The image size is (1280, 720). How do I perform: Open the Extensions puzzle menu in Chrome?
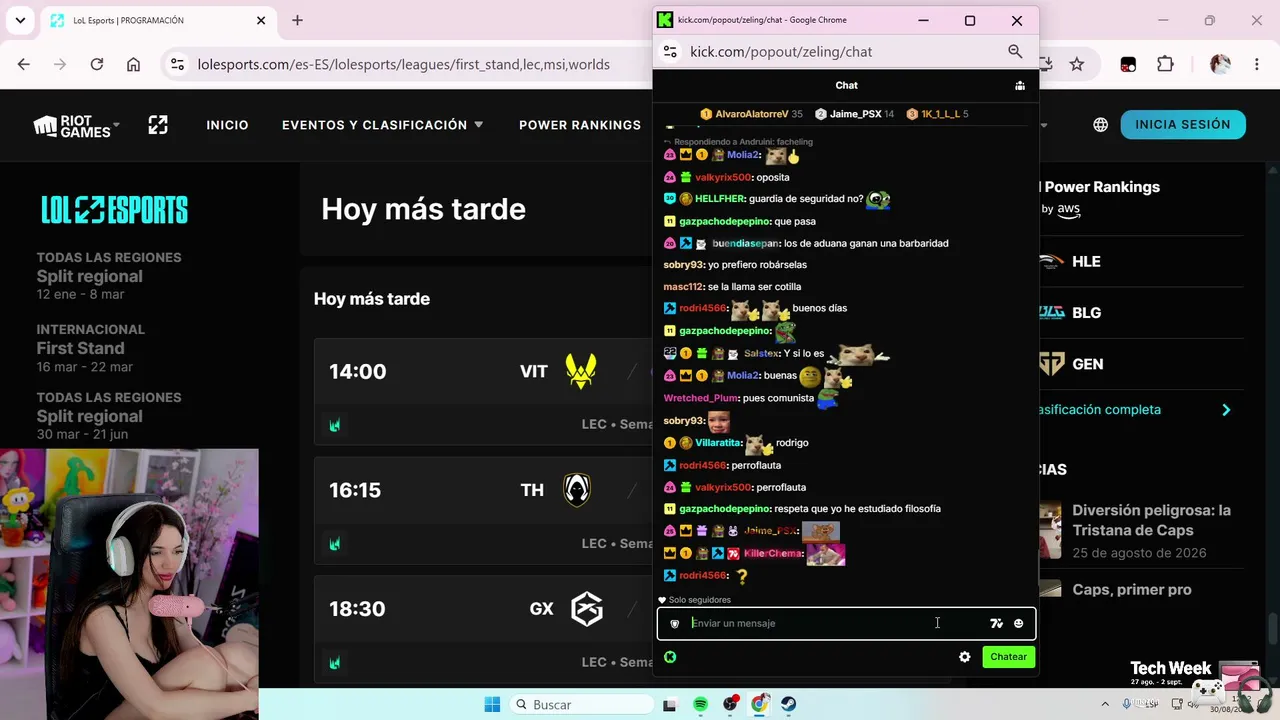coord(1165,64)
